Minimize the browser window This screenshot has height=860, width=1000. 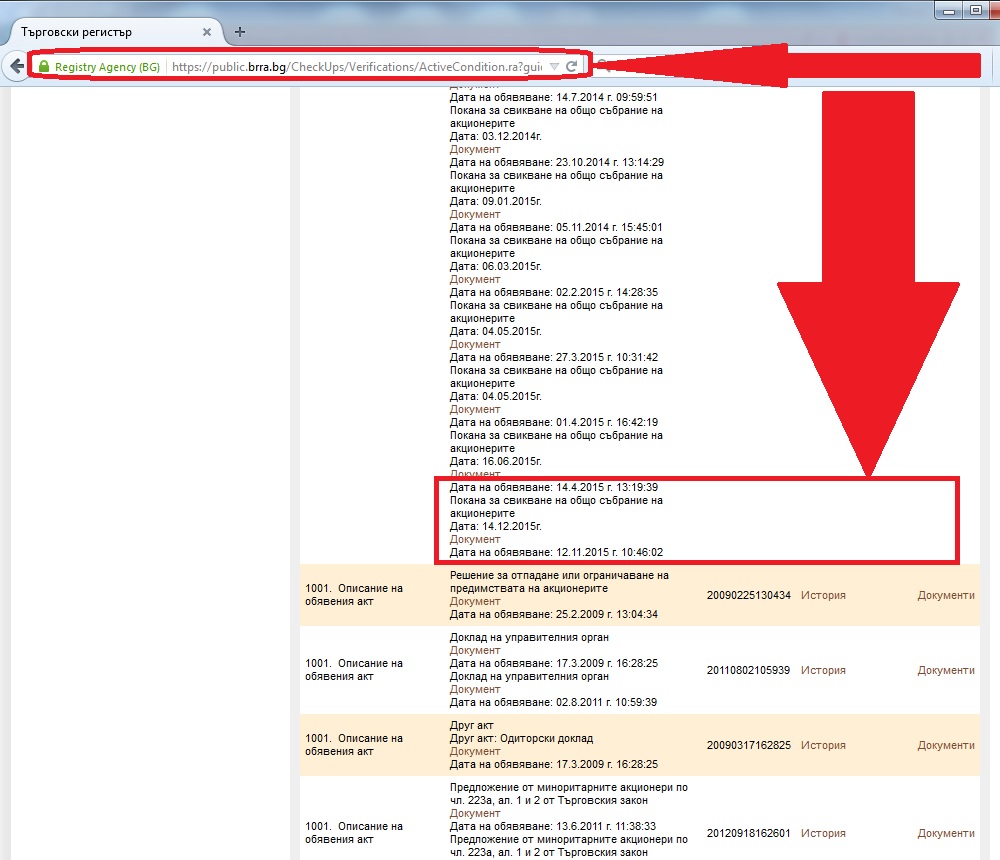click(x=948, y=11)
